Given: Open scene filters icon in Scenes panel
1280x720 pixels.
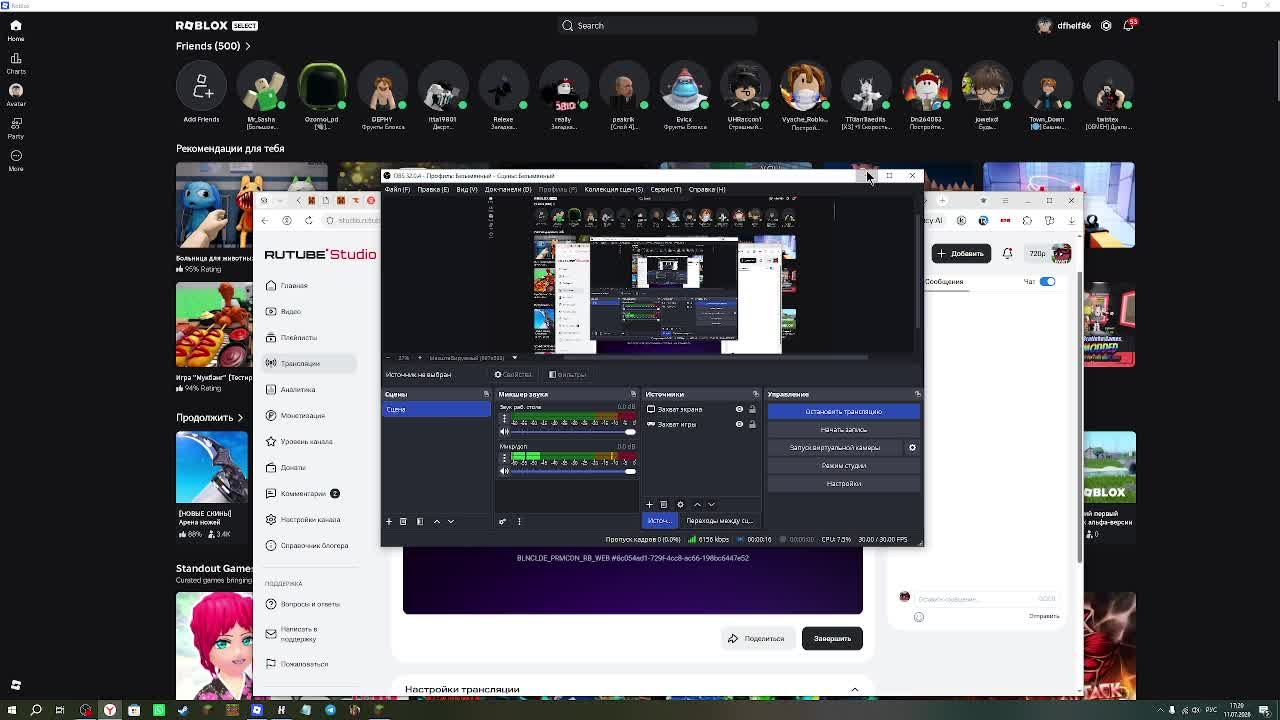Looking at the screenshot, I should [x=420, y=521].
